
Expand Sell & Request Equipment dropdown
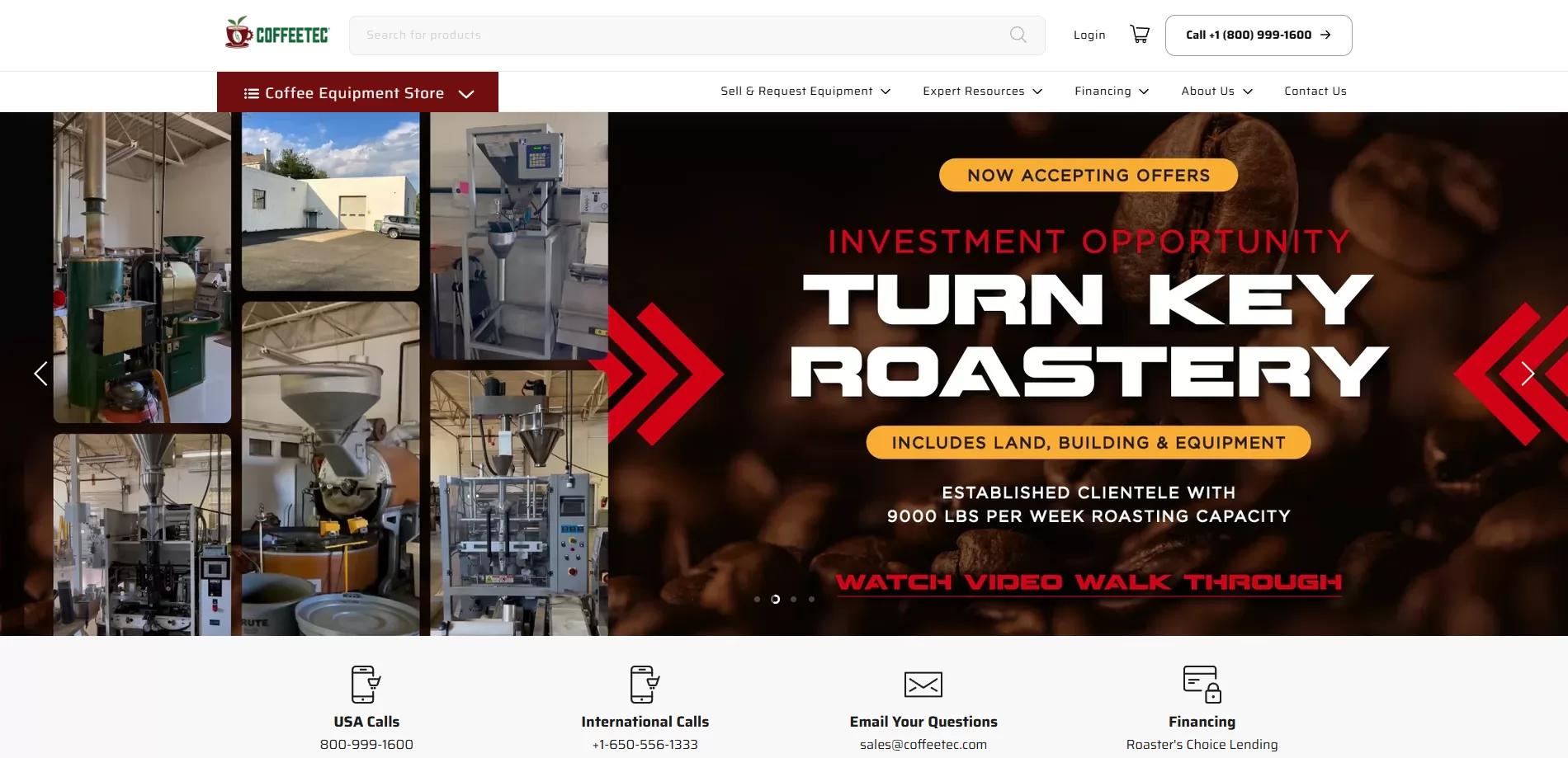(x=805, y=92)
